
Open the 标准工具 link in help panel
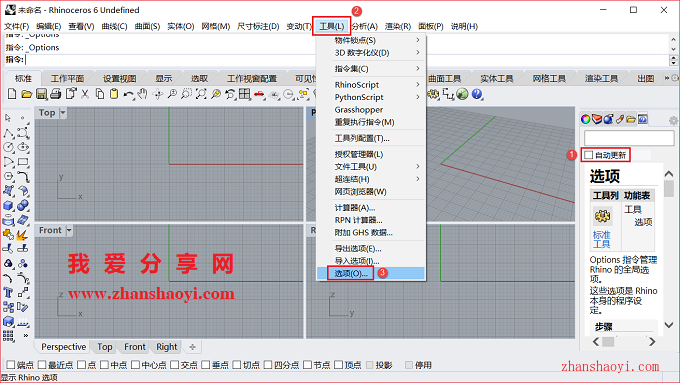click(x=602, y=239)
